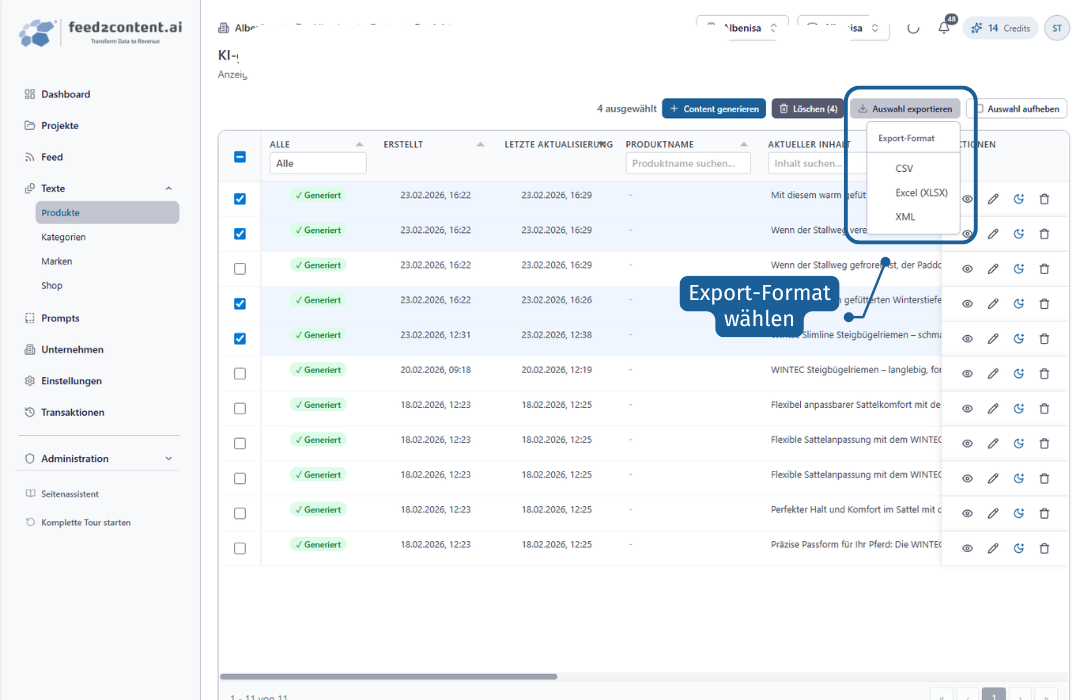Image resolution: width=1080 pixels, height=700 pixels.
Task: Delete the 20.02.2026 09:18 row
Action: pyautogui.click(x=1044, y=373)
